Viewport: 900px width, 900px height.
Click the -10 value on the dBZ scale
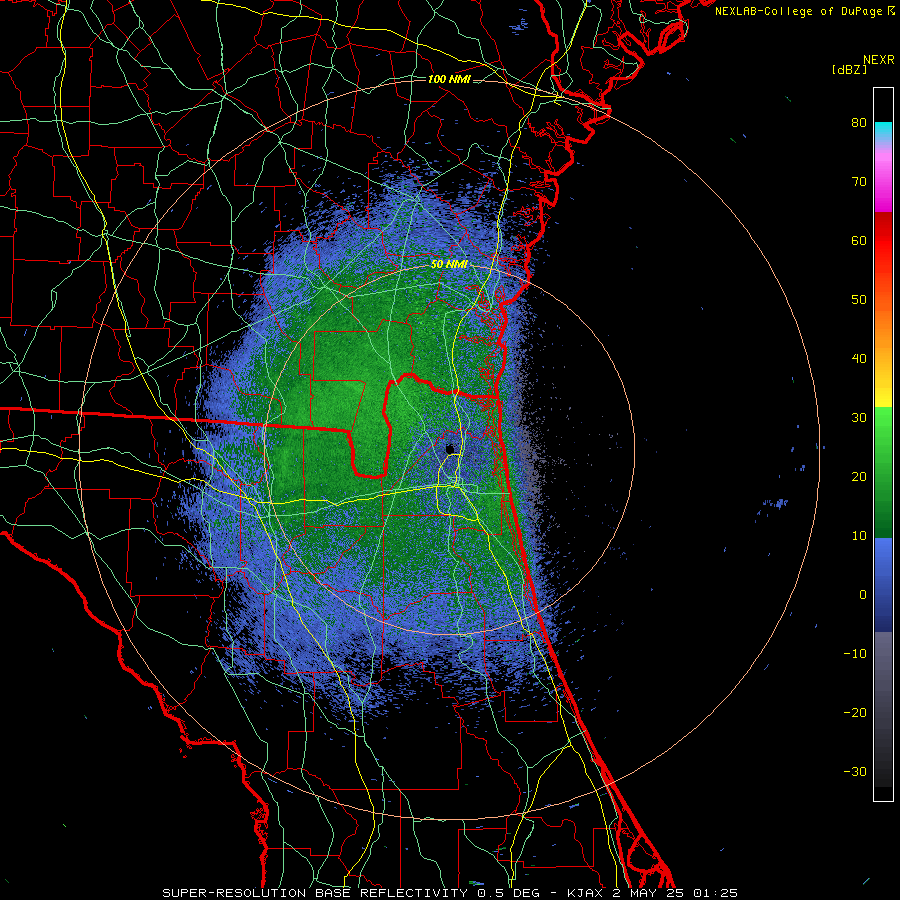click(855, 654)
